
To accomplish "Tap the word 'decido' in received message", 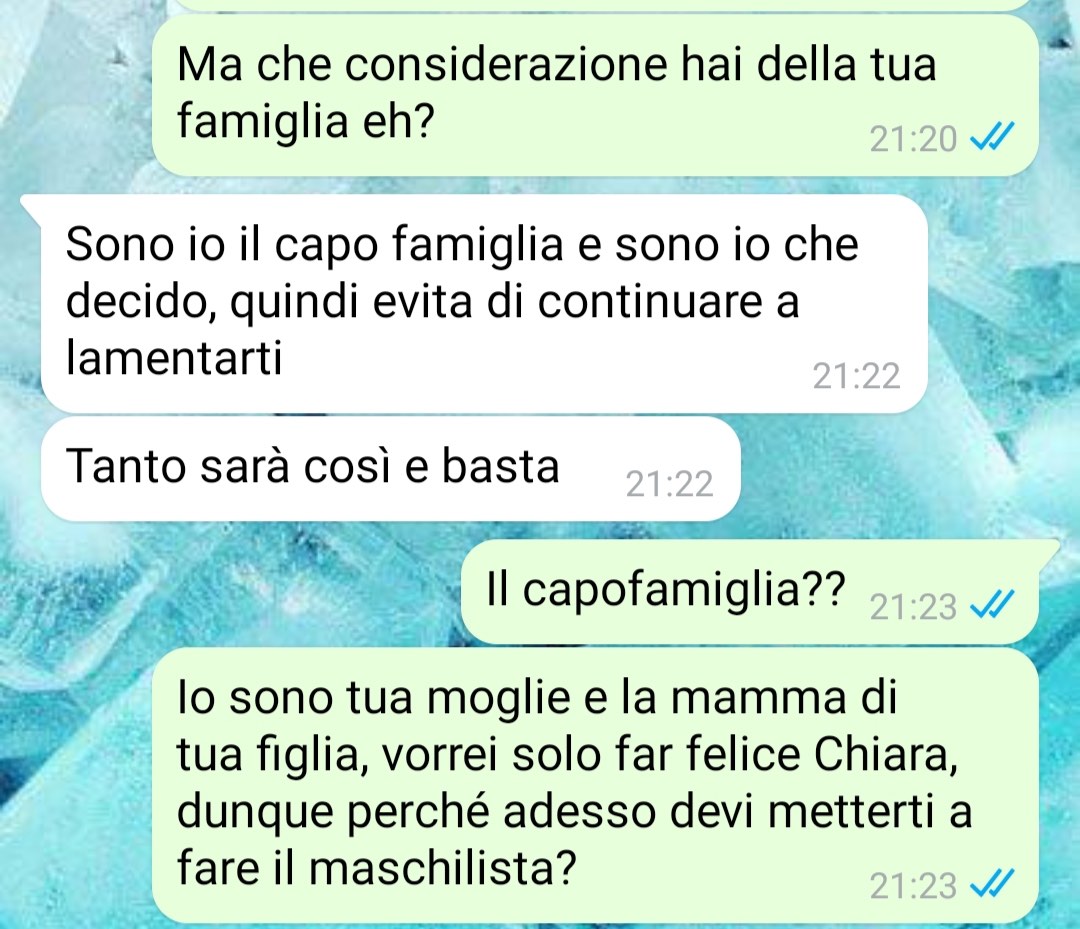I will coord(141,302).
